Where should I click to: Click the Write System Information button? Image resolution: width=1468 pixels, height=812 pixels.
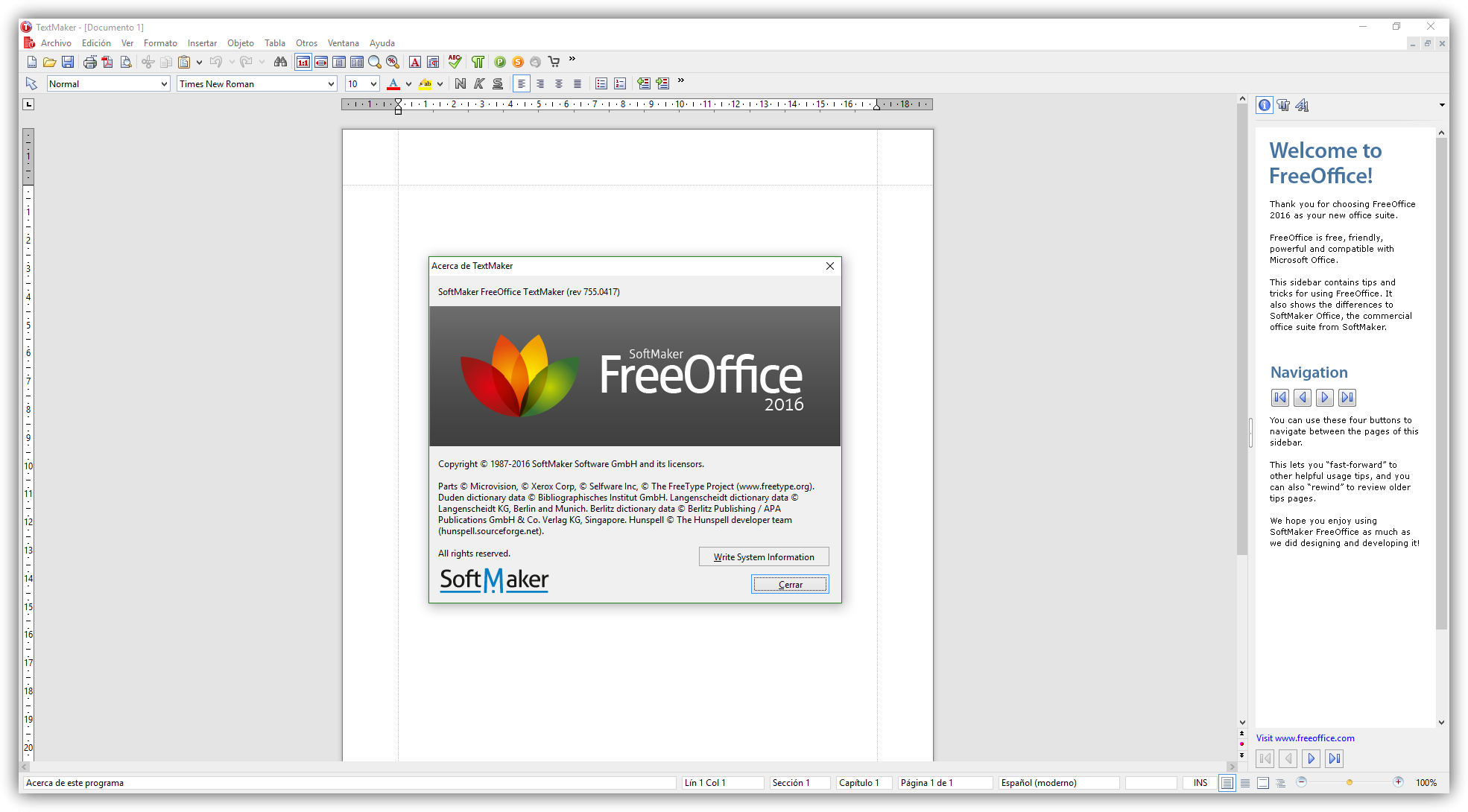[x=764, y=557]
